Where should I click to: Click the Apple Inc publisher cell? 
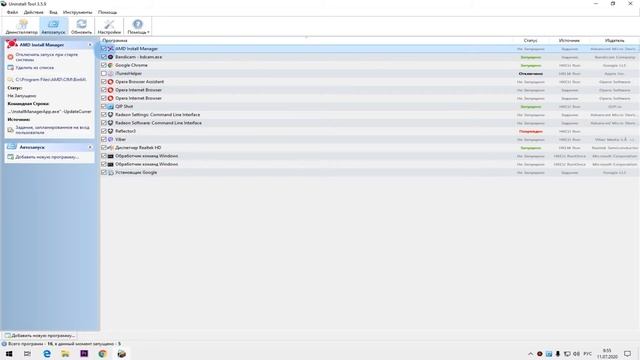tap(614, 73)
